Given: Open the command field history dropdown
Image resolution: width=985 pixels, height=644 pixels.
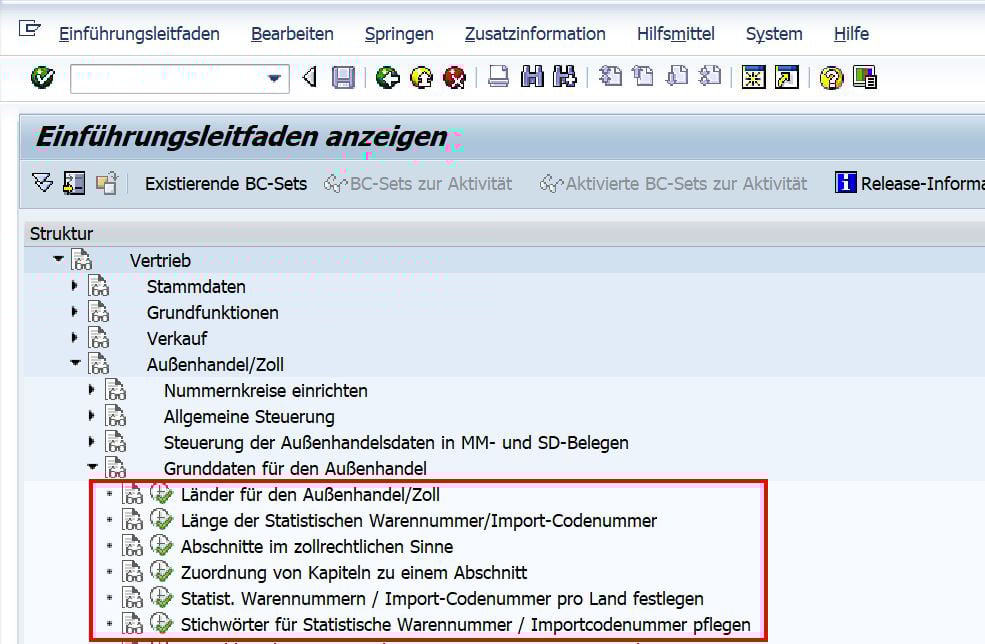Looking at the screenshot, I should pyautogui.click(x=274, y=77).
